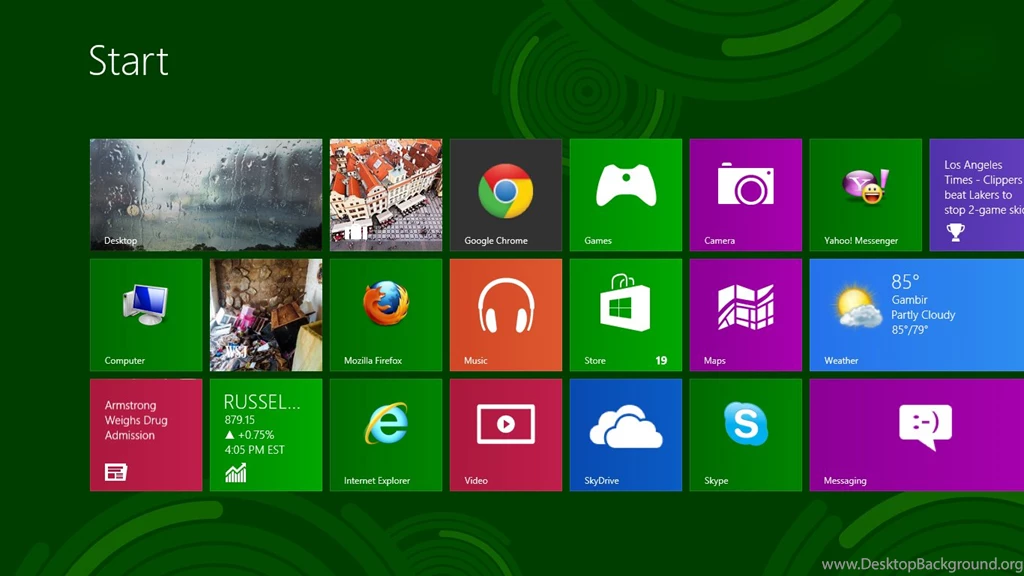Open the Google Chrome tile
1024x576 pixels.
tap(505, 195)
